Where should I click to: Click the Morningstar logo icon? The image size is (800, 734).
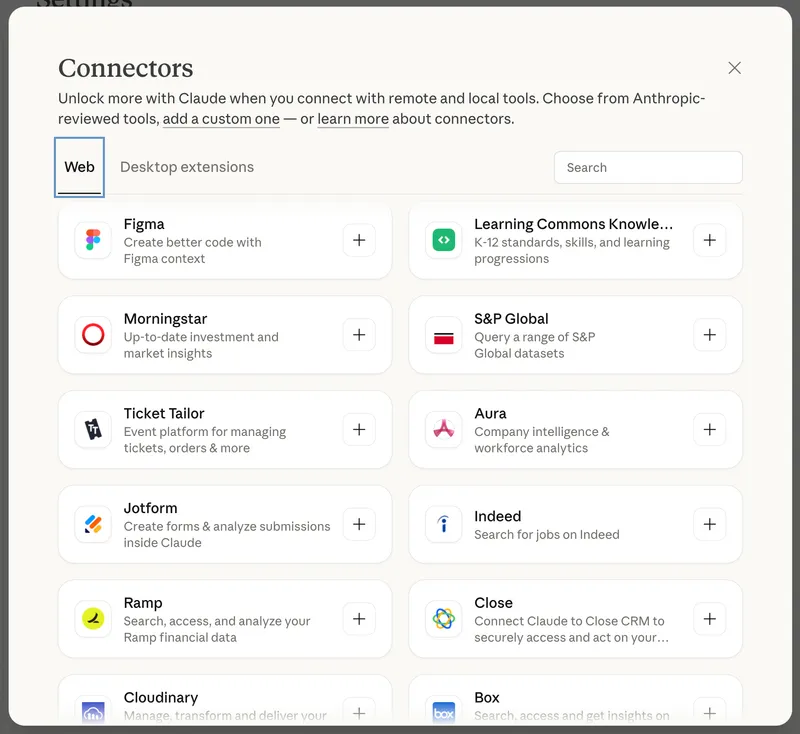pyautogui.click(x=92, y=335)
